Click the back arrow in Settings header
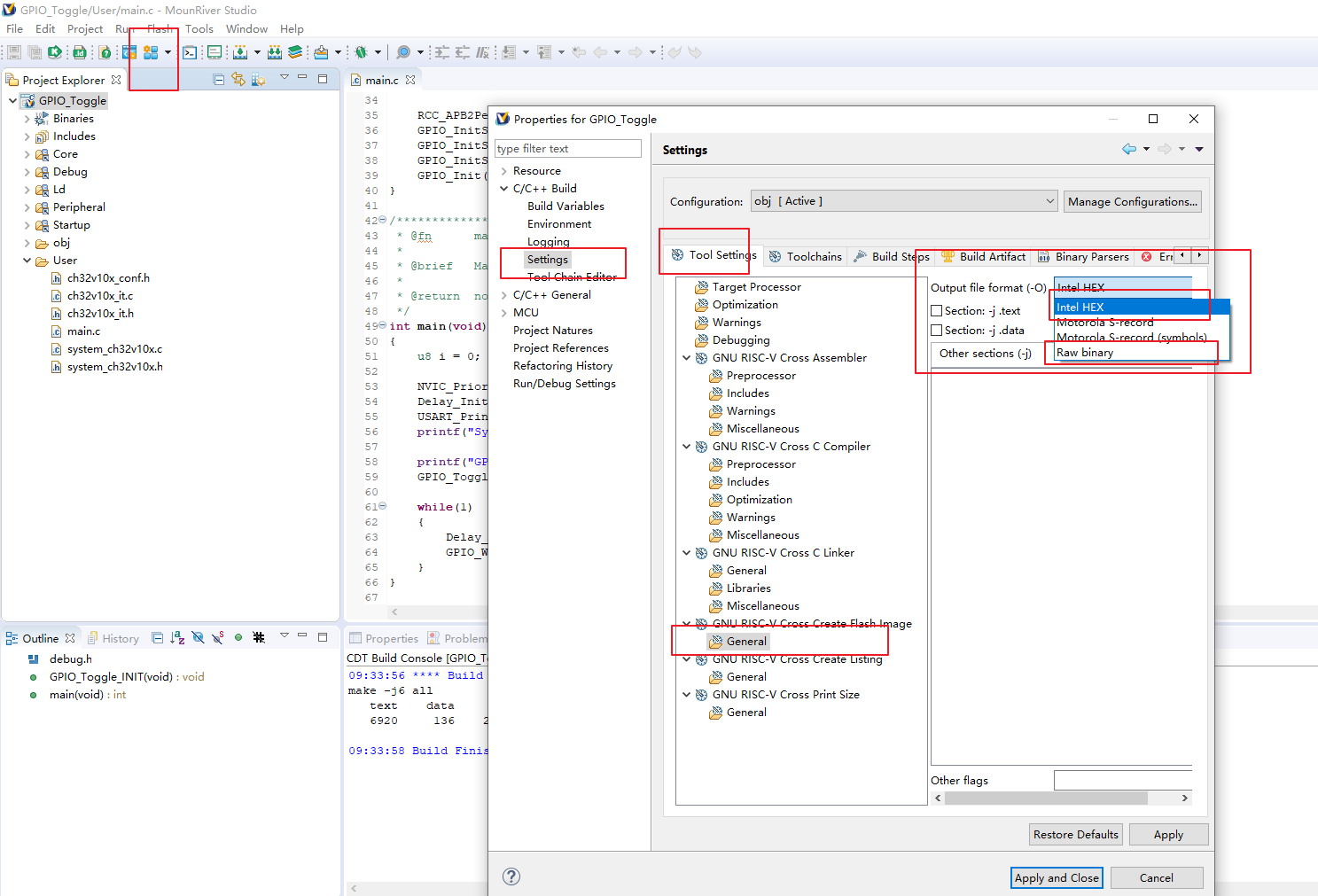 pos(1129,149)
